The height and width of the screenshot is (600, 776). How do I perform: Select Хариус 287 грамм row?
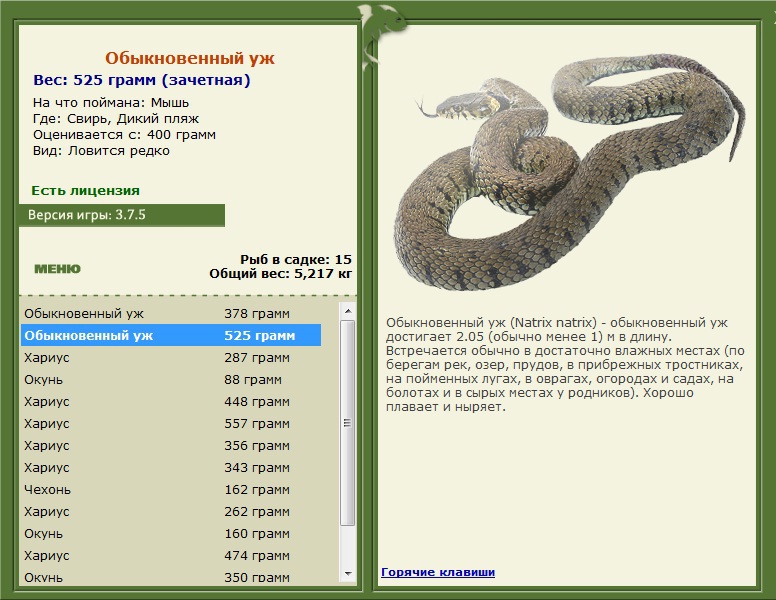pos(171,357)
